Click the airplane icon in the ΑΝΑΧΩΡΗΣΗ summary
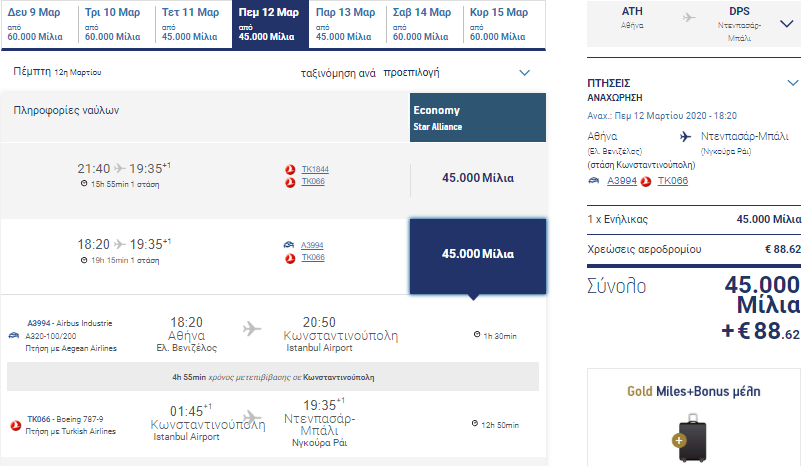 tap(684, 136)
